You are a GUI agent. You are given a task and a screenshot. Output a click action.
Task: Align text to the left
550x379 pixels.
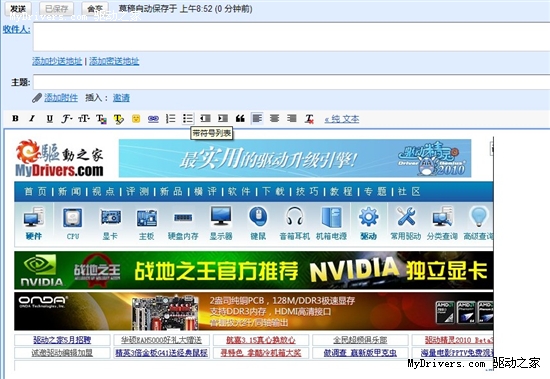click(x=257, y=119)
